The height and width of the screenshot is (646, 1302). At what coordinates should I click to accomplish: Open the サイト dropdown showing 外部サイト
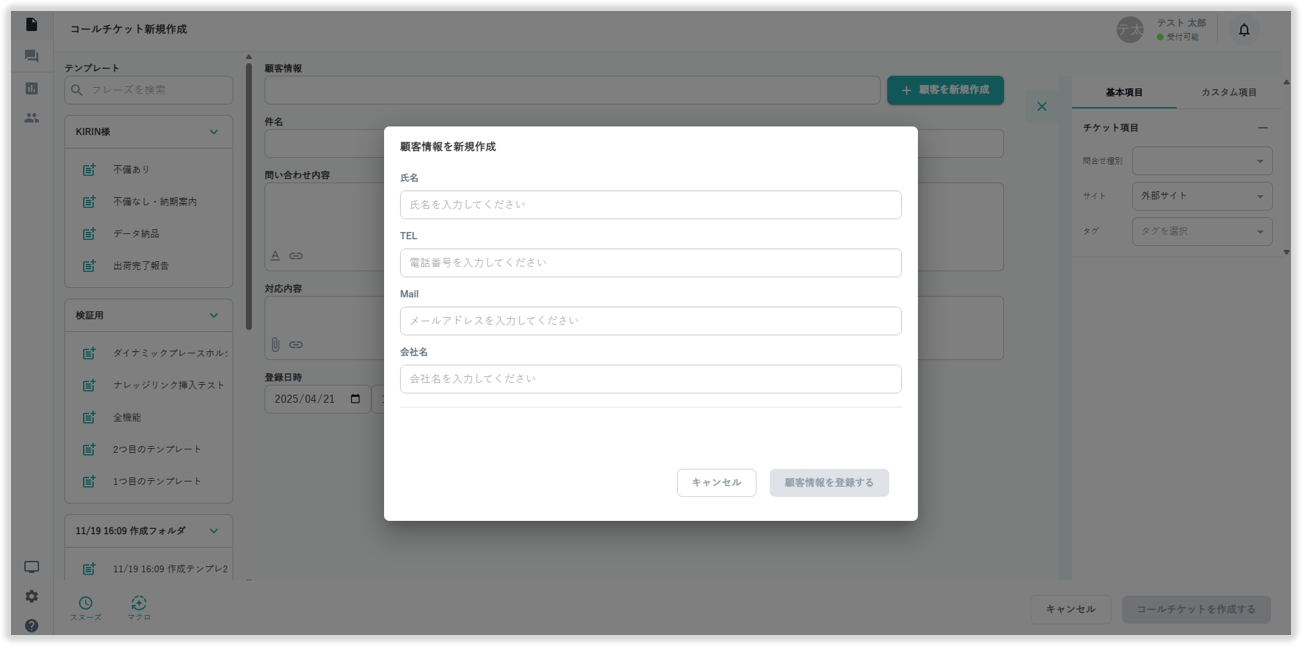click(1201, 196)
